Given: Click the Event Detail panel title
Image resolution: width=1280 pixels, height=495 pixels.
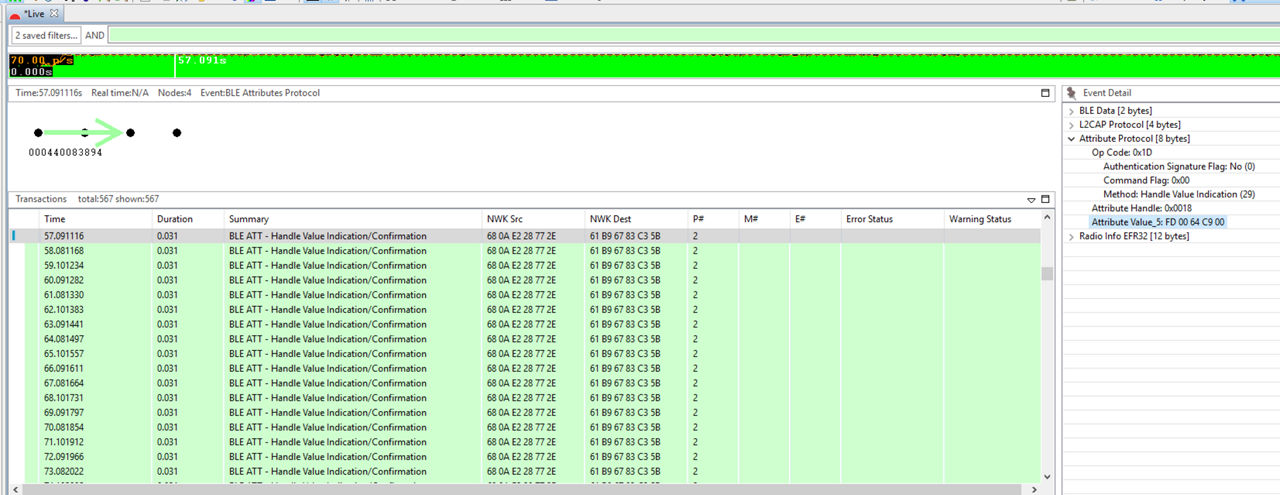Looking at the screenshot, I should [1107, 93].
